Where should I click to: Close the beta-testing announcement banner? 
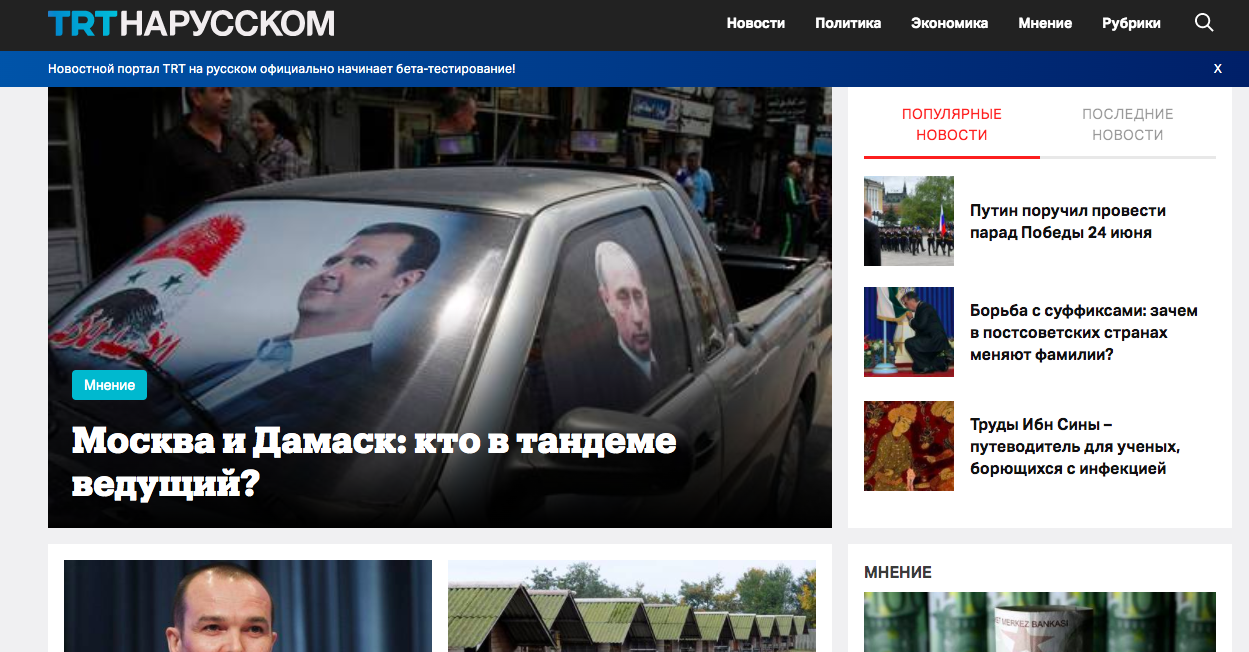1217,69
